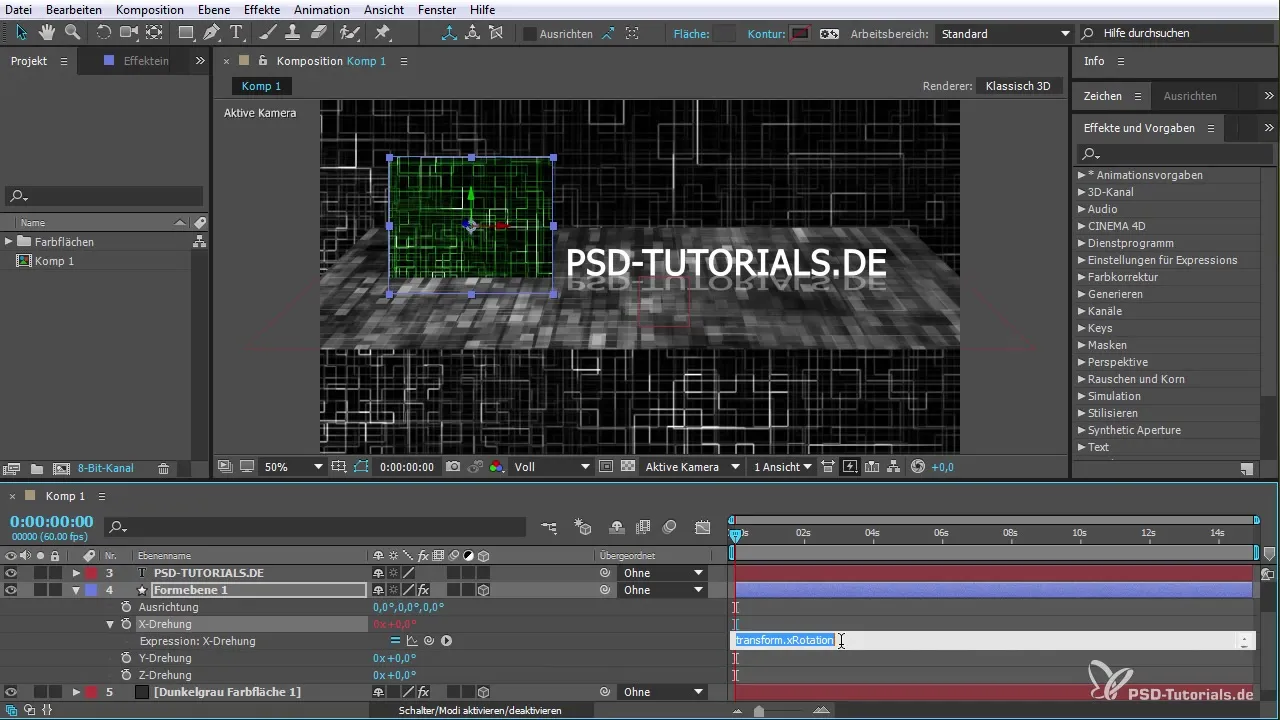Viewport: 1280px width, 720px height.
Task: Select the Hand tool
Action: (x=46, y=32)
